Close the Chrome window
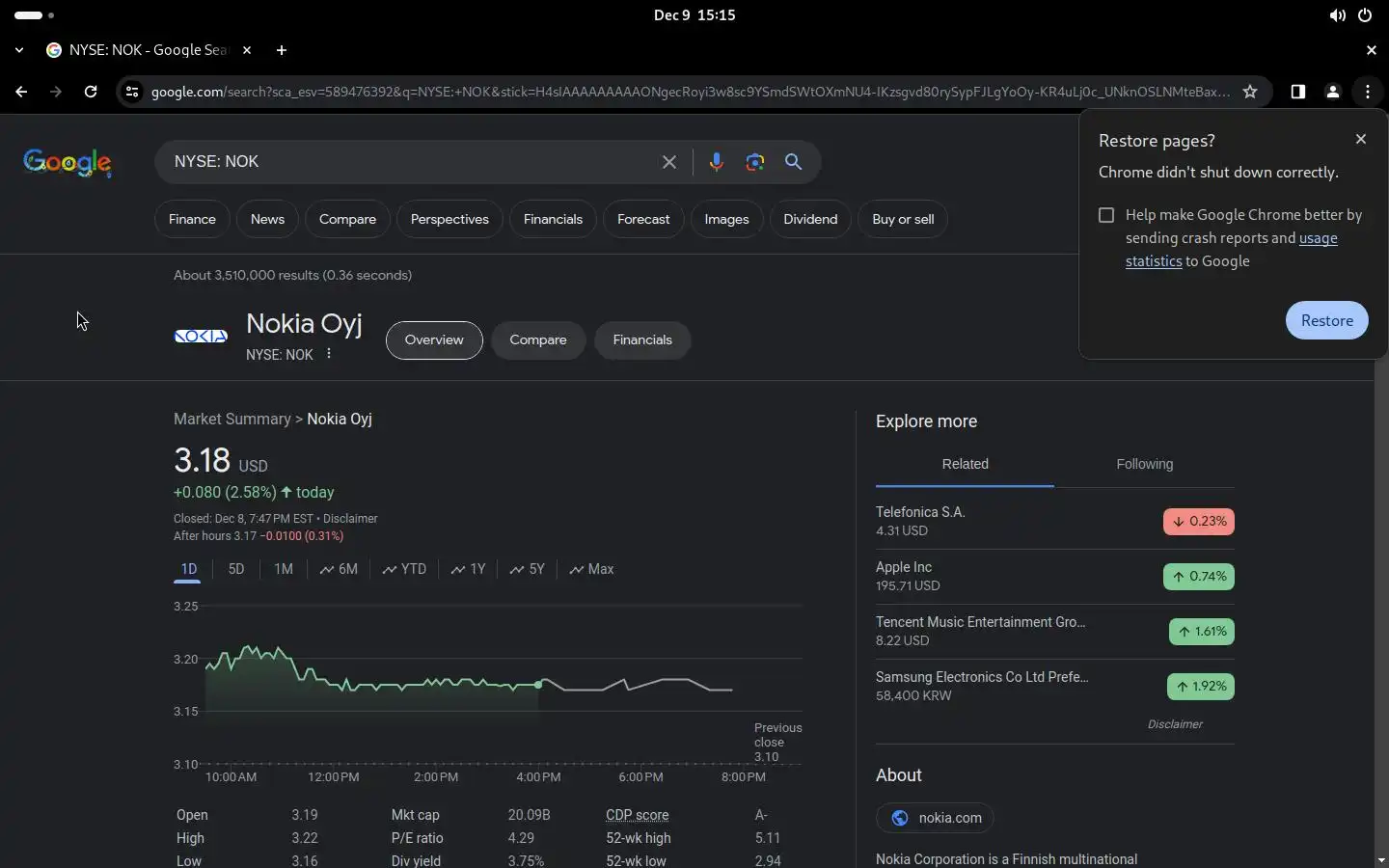Viewport: 1389px width, 868px height. (1371, 50)
